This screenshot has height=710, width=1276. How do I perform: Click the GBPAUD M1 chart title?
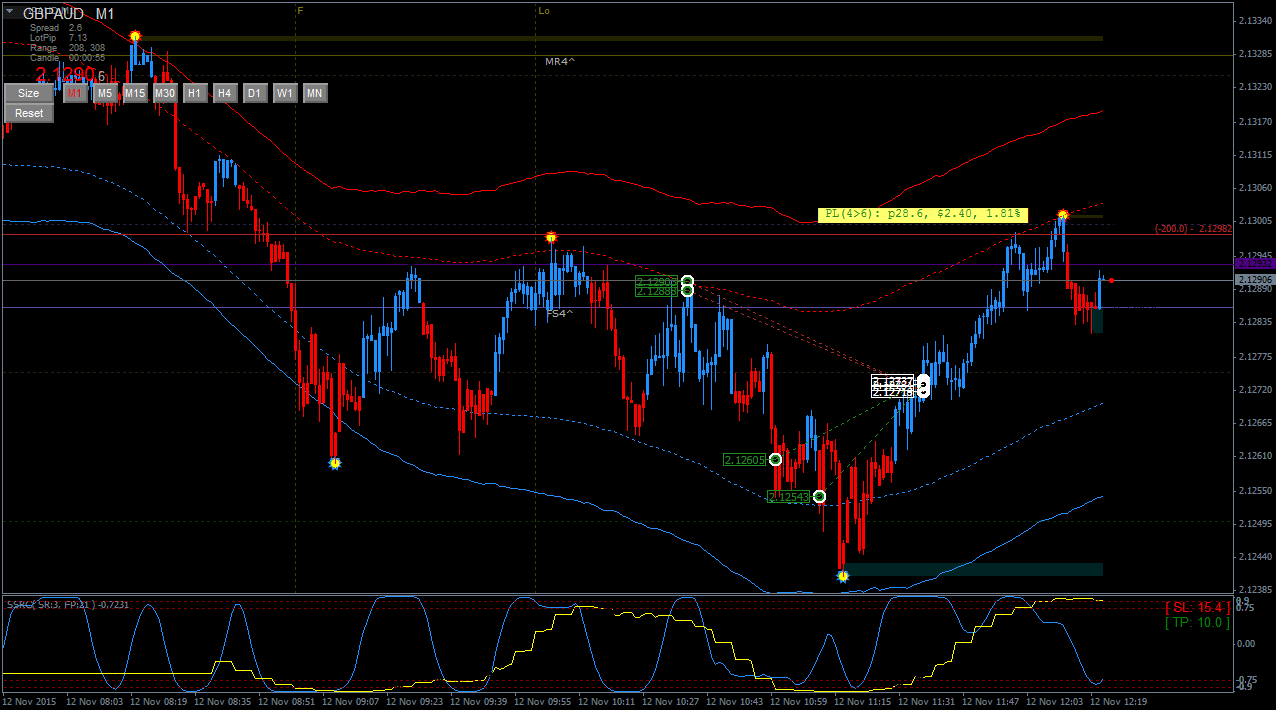[68, 14]
